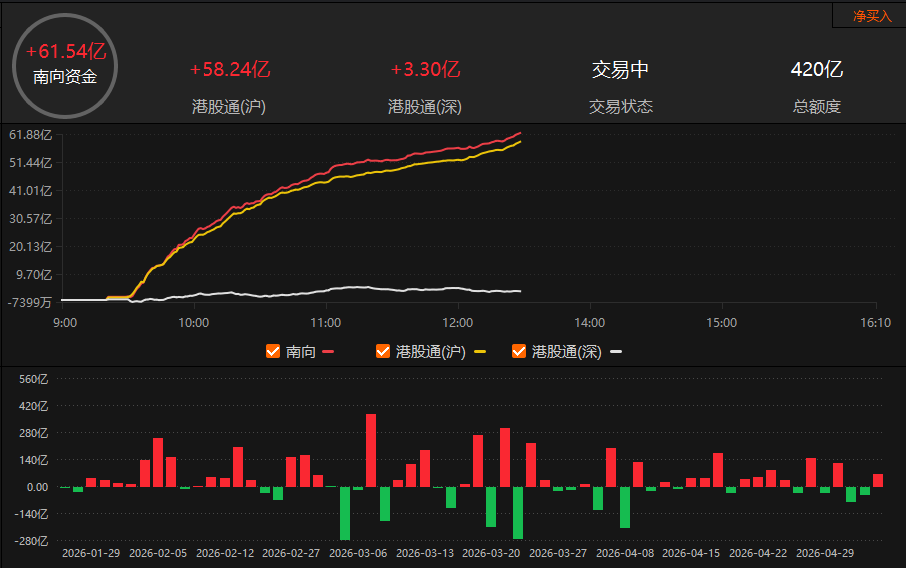The width and height of the screenshot is (906, 568).
Task: Click the 2026-01-29 date label
Action: [91, 553]
